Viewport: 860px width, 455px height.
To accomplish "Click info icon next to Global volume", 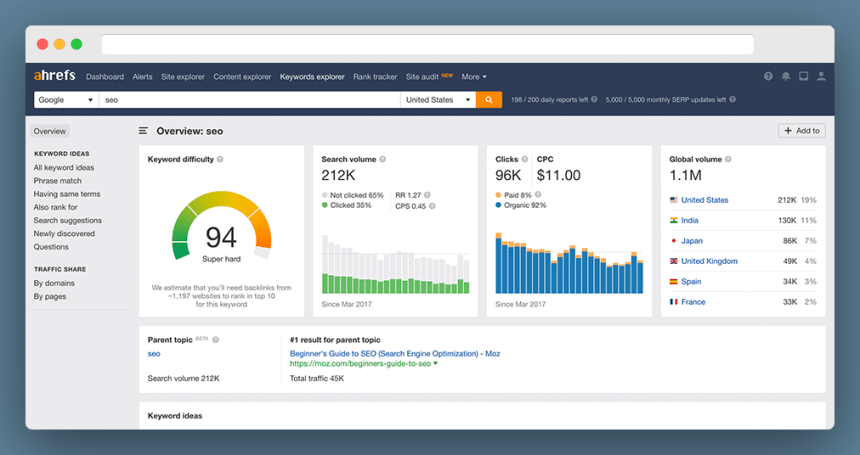I will tap(728, 159).
